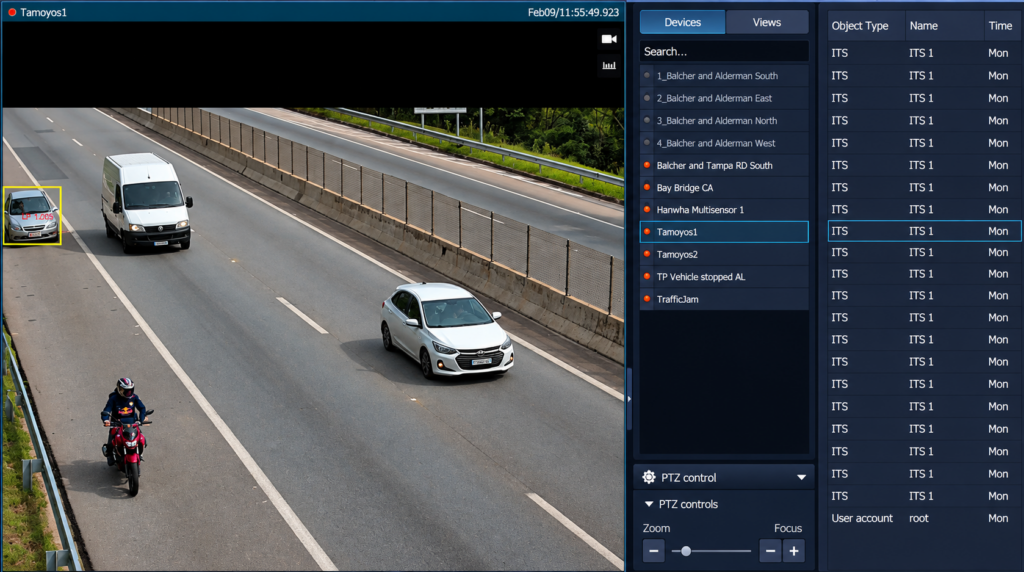
Task: Open the PTZ control dropdown arrow
Action: coord(801,478)
